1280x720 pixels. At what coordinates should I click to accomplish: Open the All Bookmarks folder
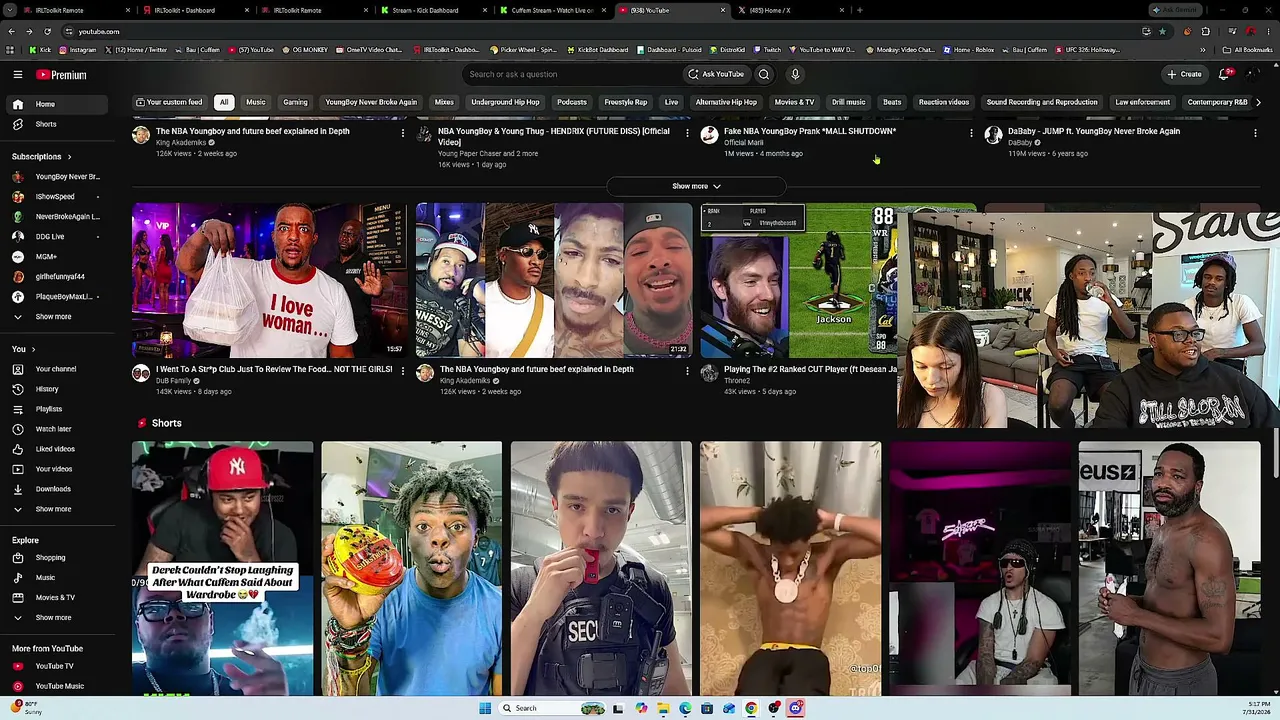(x=1247, y=50)
